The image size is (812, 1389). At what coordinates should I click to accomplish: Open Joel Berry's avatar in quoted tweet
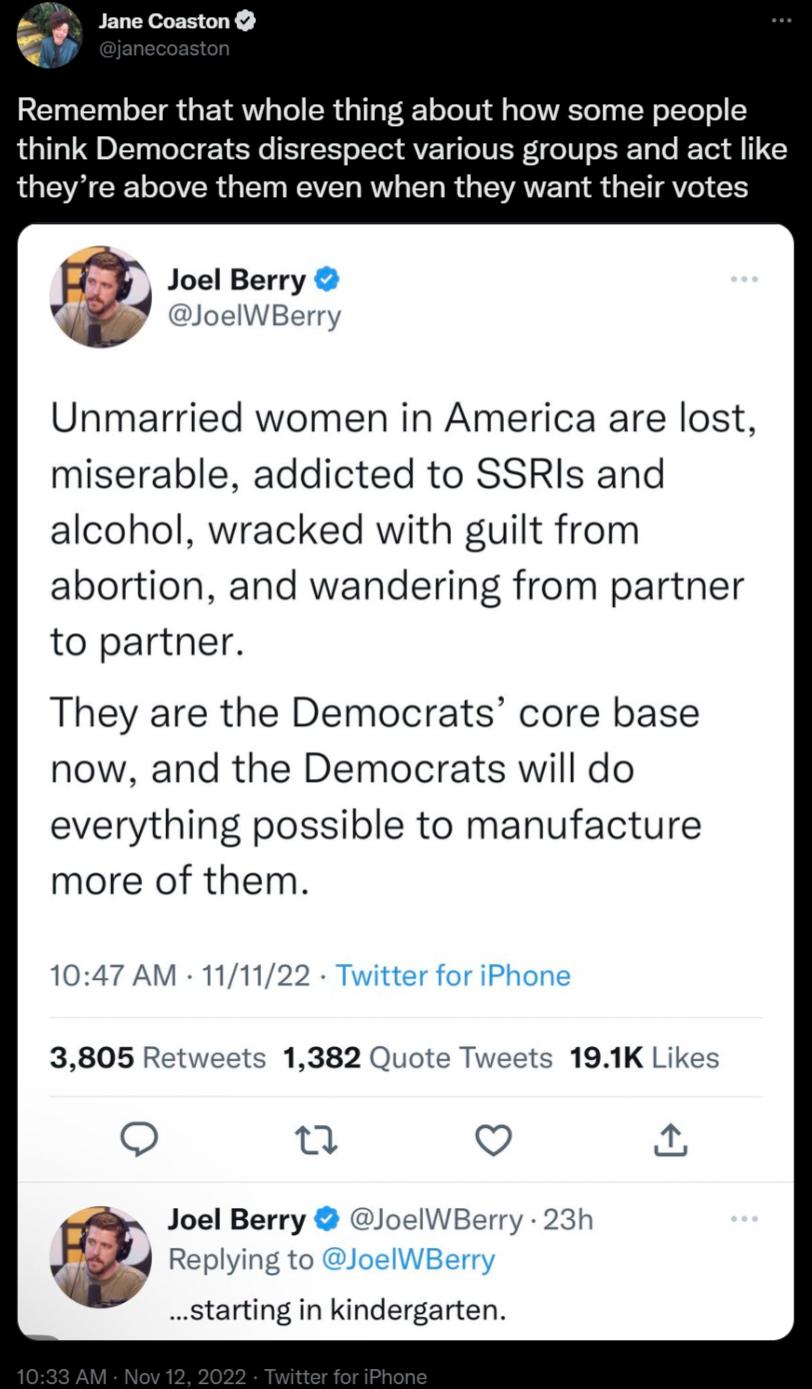click(x=100, y=297)
